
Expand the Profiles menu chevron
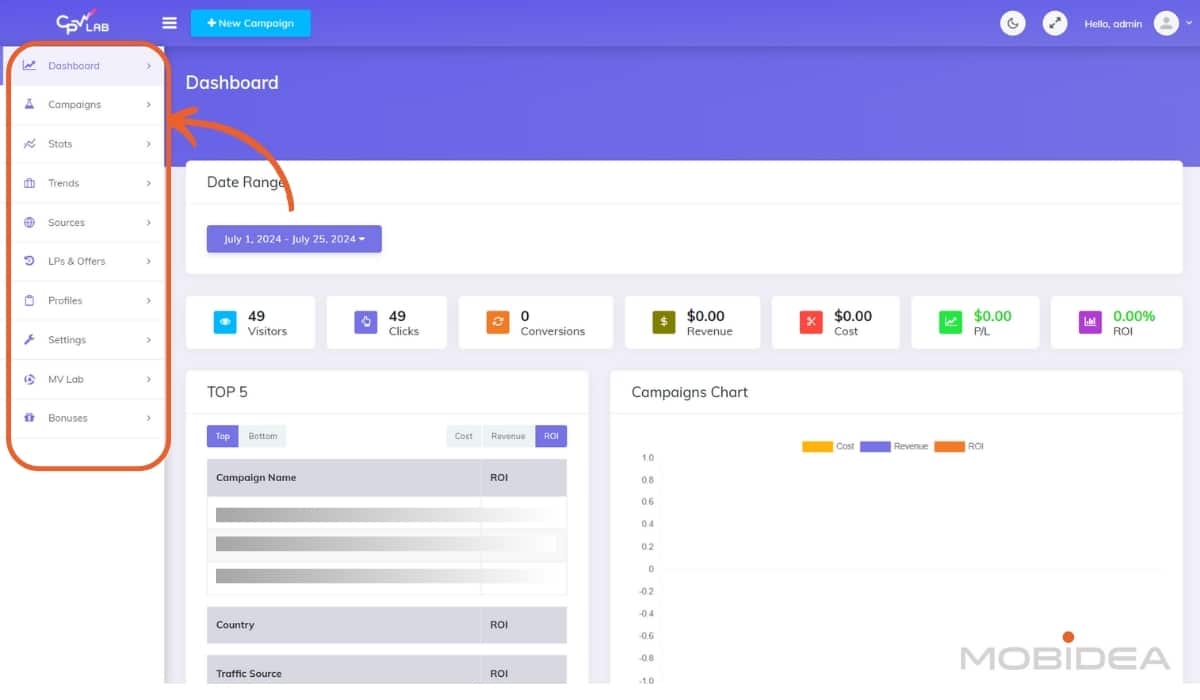click(148, 300)
